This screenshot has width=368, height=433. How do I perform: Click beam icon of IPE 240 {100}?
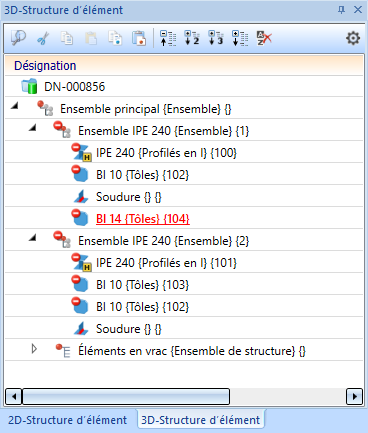coord(81,152)
